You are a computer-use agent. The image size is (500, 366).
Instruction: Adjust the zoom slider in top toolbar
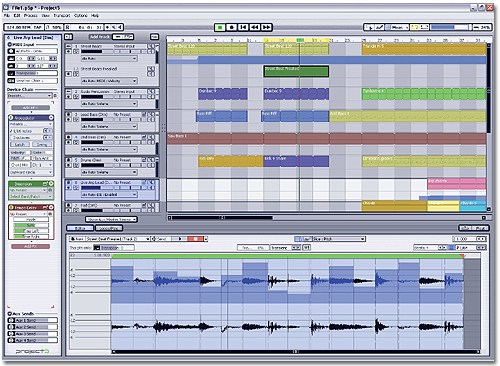(x=450, y=27)
